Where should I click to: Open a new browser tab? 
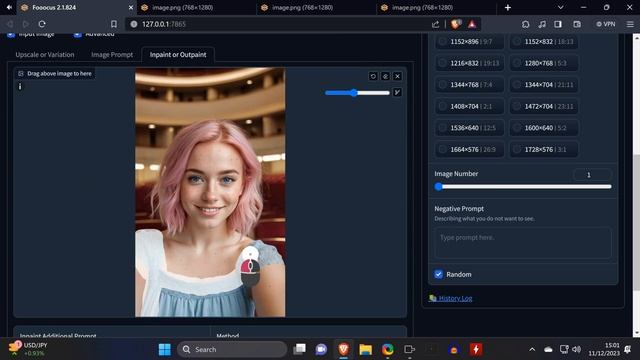[x=508, y=7]
